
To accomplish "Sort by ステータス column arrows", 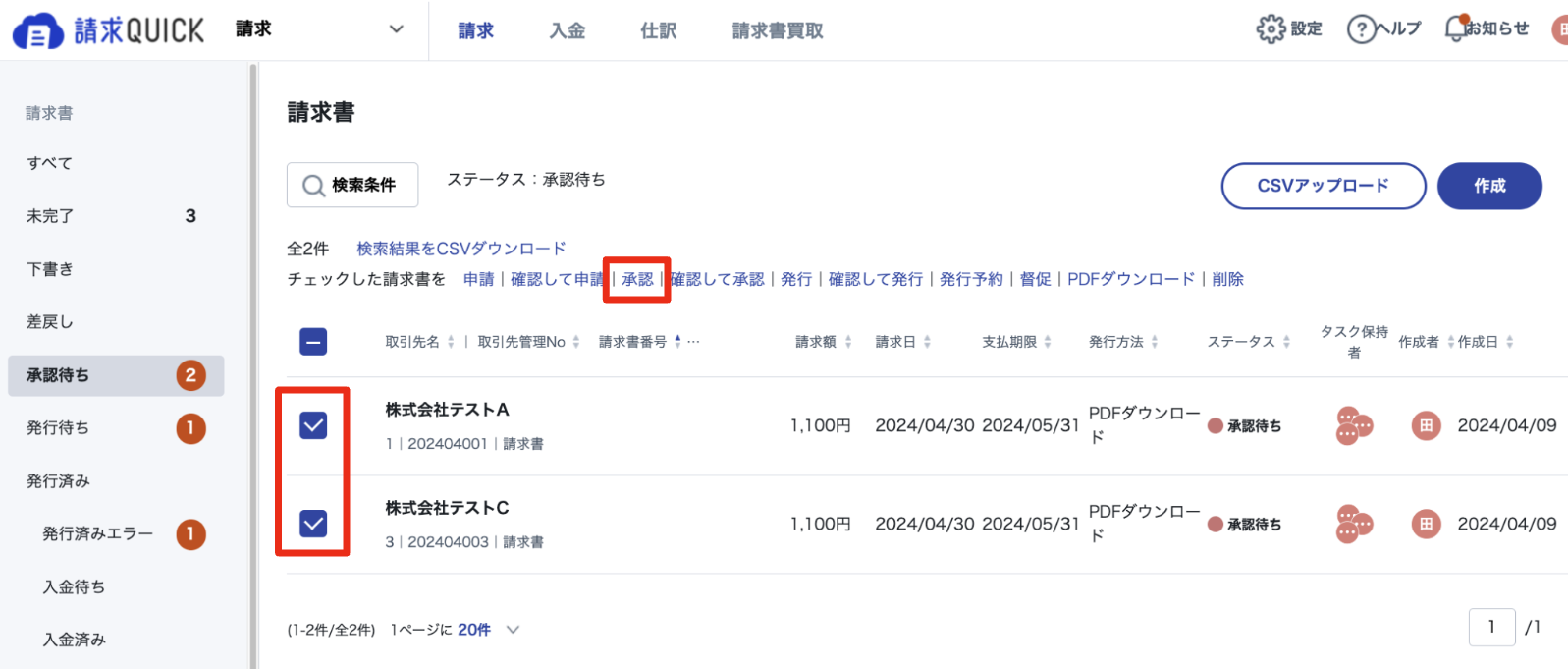I will pyautogui.click(x=1286, y=342).
